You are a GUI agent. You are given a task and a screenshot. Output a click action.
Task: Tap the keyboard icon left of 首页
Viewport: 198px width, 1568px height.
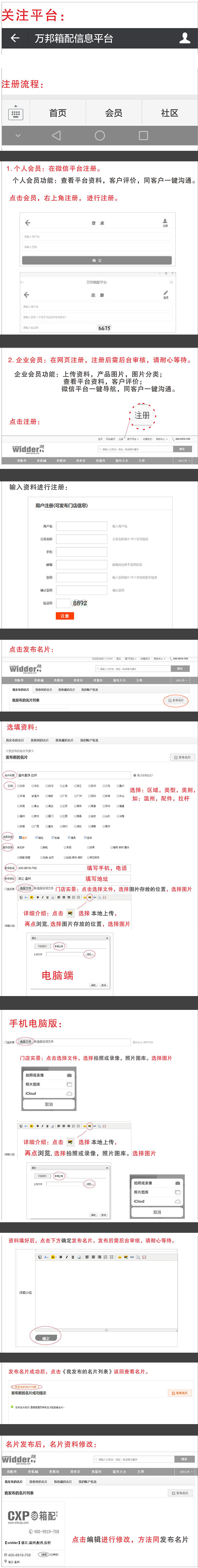coord(16,113)
